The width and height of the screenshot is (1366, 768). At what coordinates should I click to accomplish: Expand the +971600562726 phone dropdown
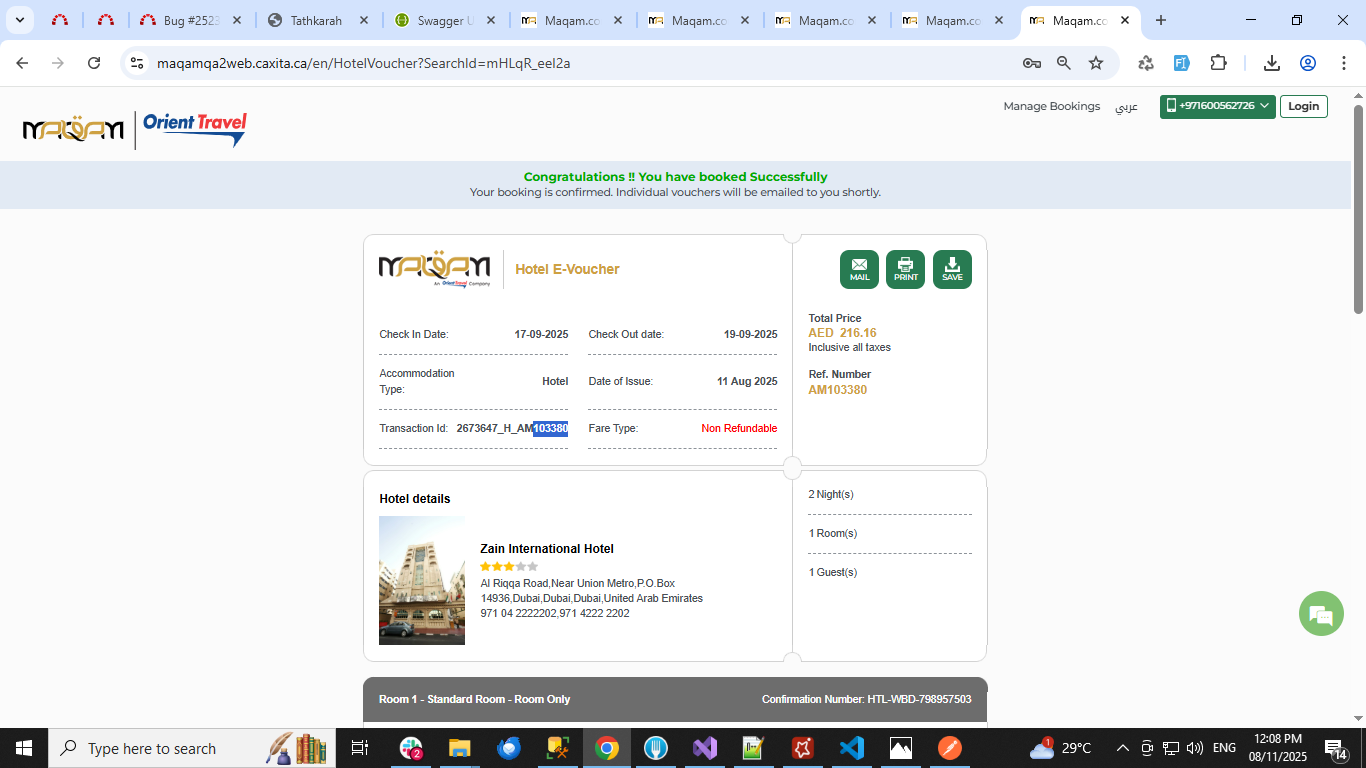[x=1217, y=106]
